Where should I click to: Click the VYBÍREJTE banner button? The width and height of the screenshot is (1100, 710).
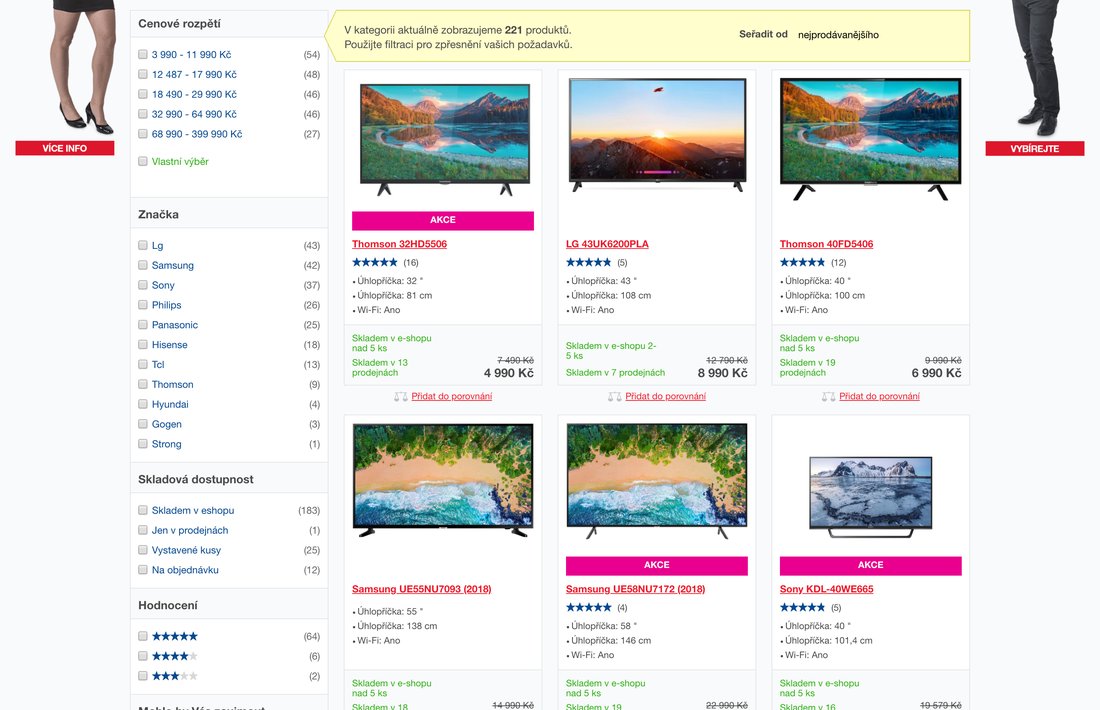[x=1035, y=149]
